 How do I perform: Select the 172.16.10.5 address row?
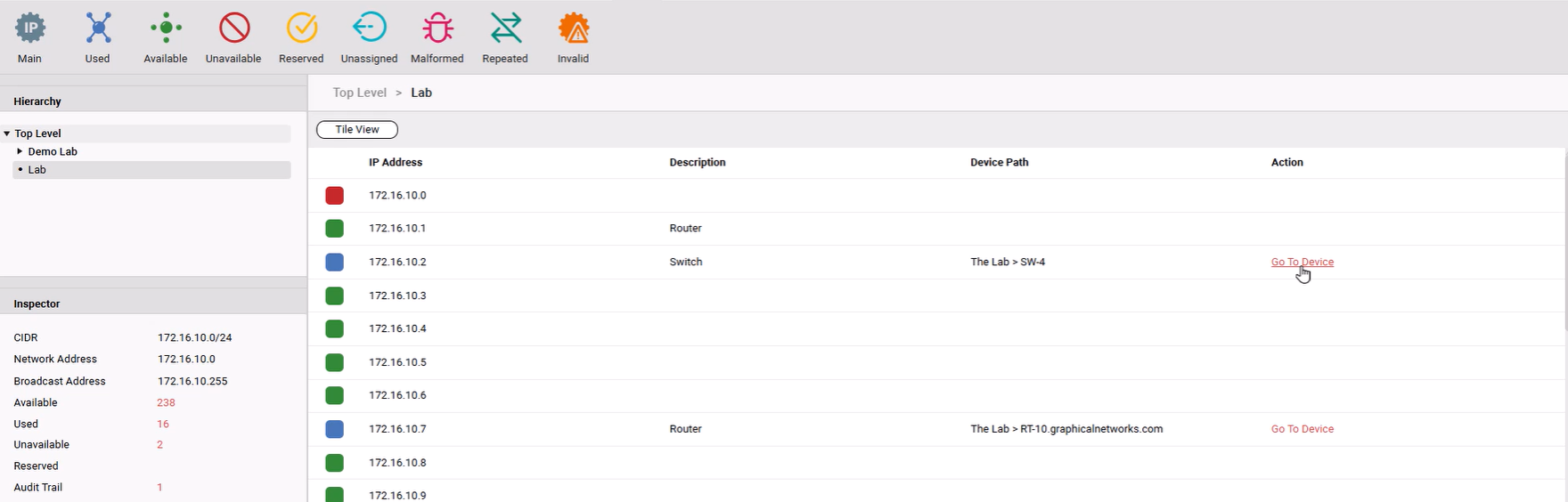397,362
